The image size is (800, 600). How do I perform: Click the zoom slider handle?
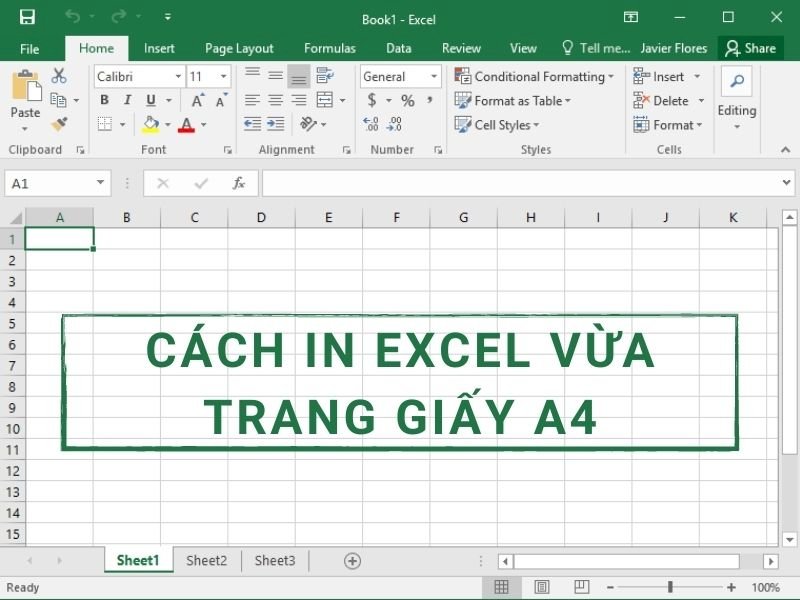coord(670,587)
